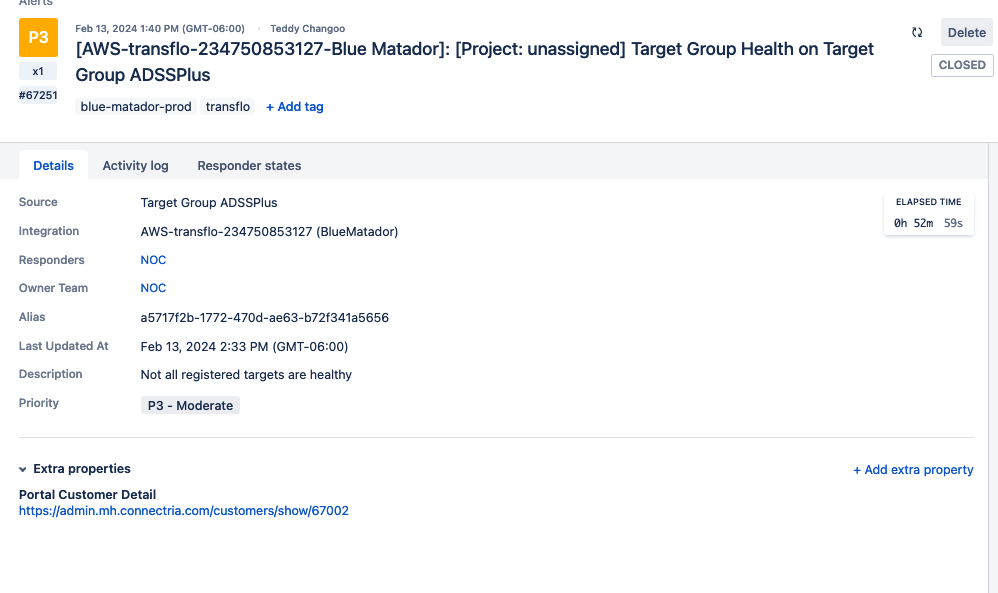Add an extra property
Screen dimensions: 998x593
point(913,470)
